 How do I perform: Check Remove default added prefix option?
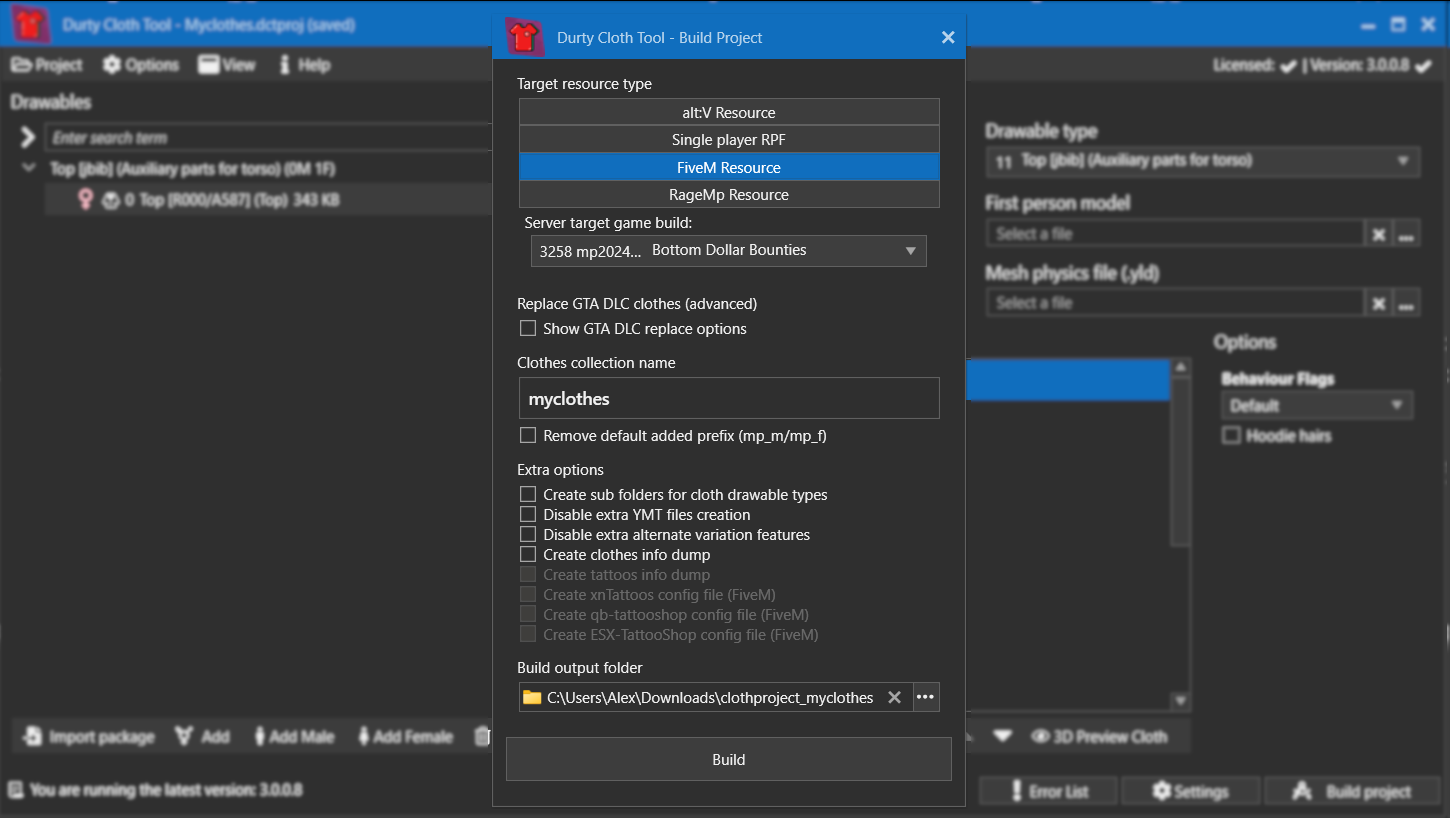coord(528,435)
